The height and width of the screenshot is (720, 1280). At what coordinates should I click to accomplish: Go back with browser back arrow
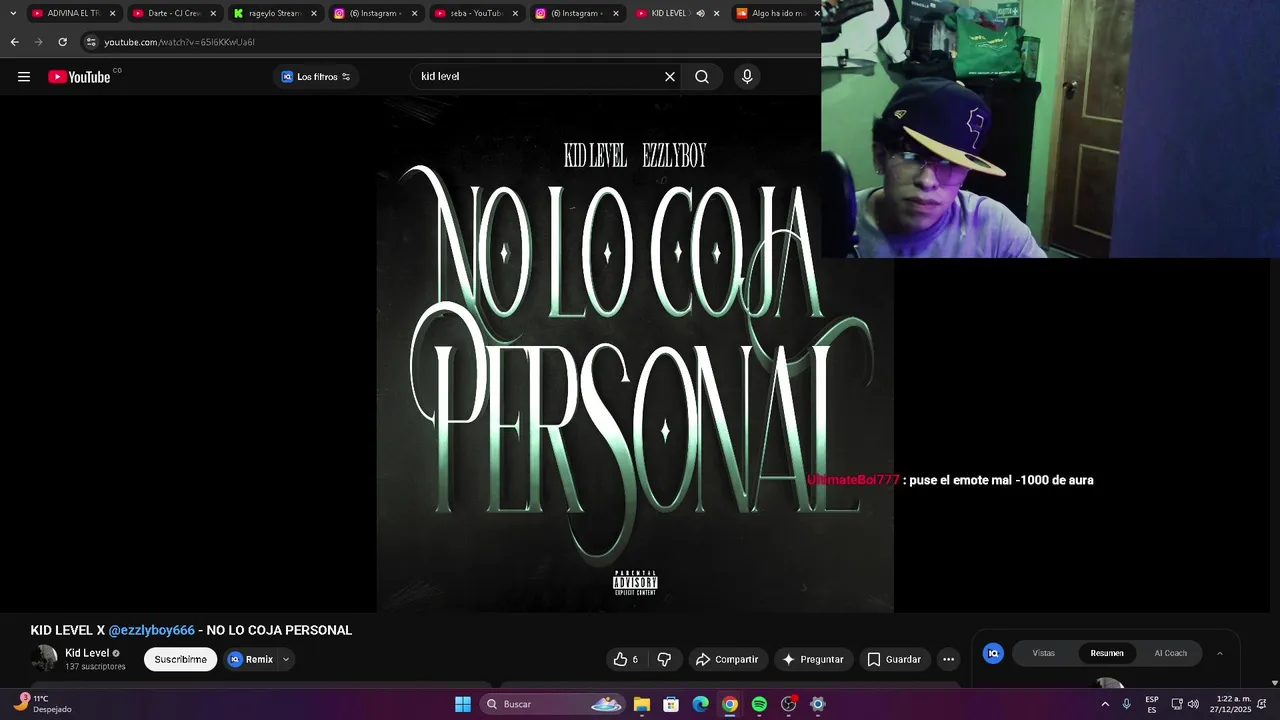[x=14, y=42]
